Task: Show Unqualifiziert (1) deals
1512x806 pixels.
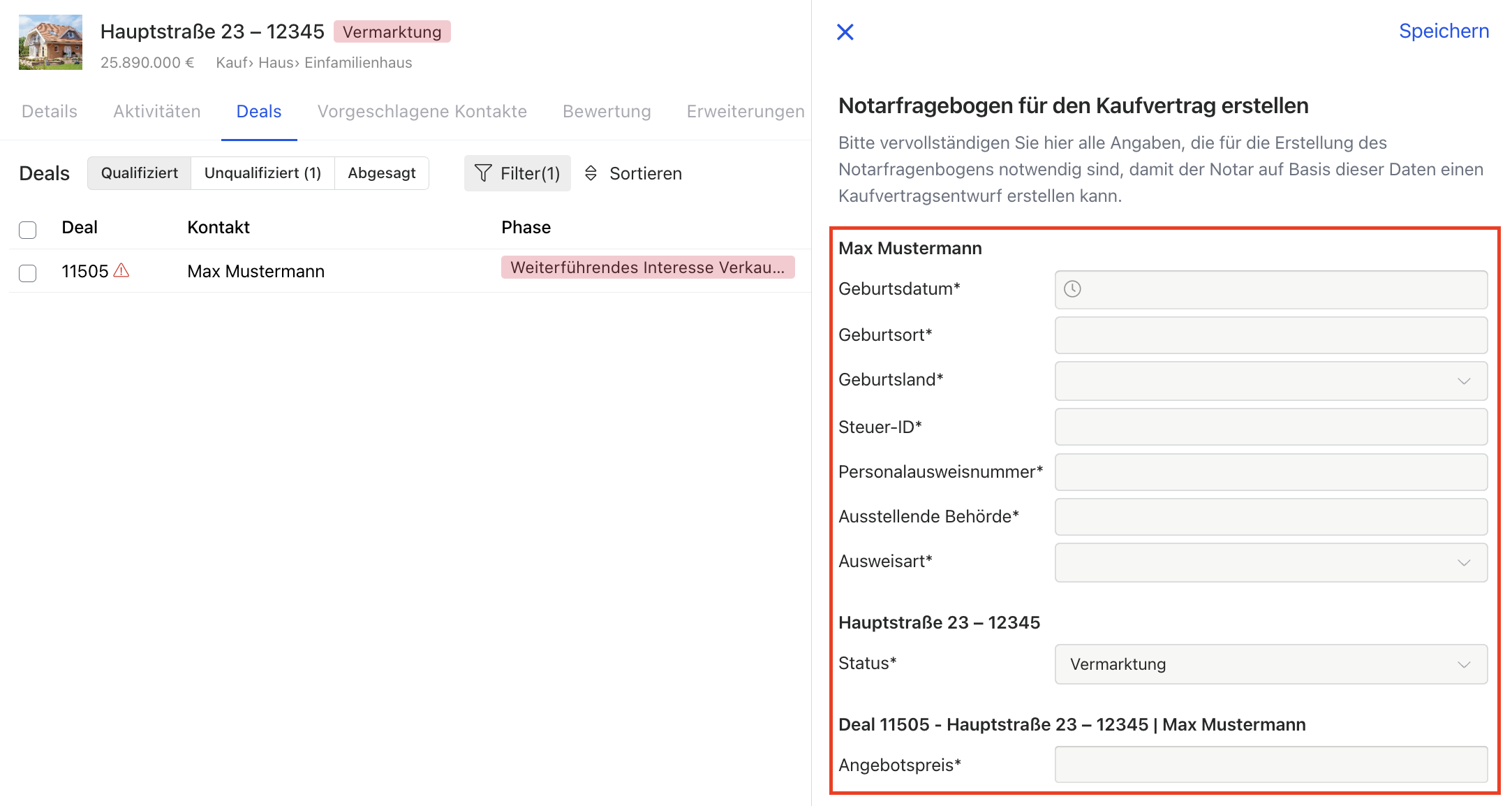Action: 262,173
